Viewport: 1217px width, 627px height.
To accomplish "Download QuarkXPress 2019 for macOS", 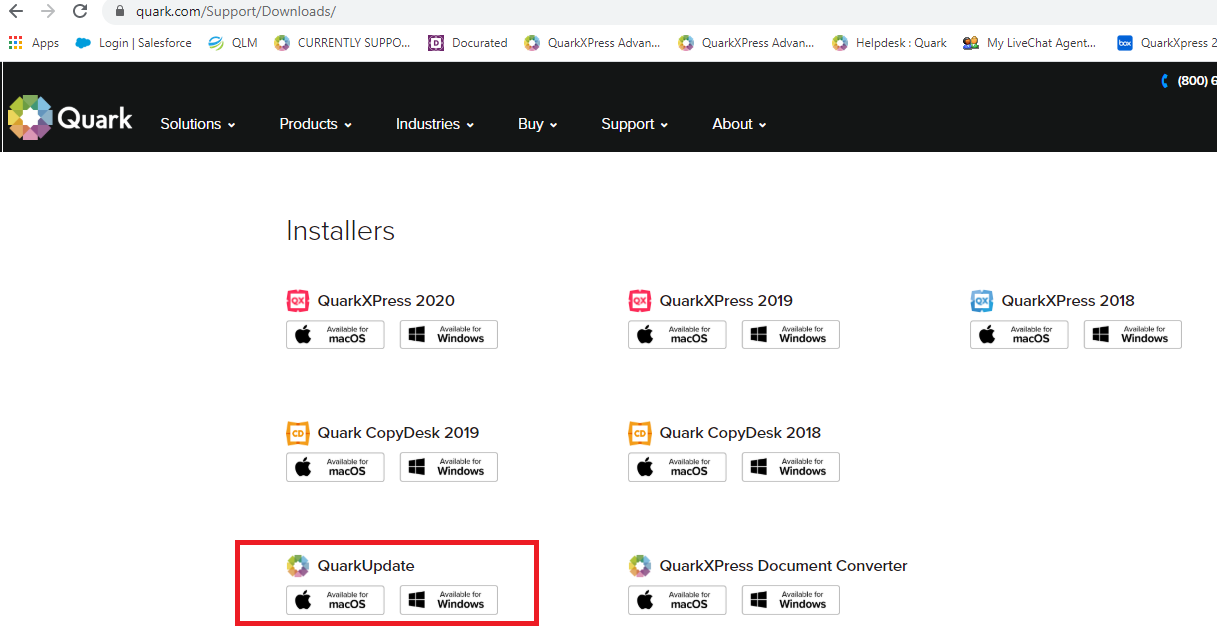I will (677, 335).
